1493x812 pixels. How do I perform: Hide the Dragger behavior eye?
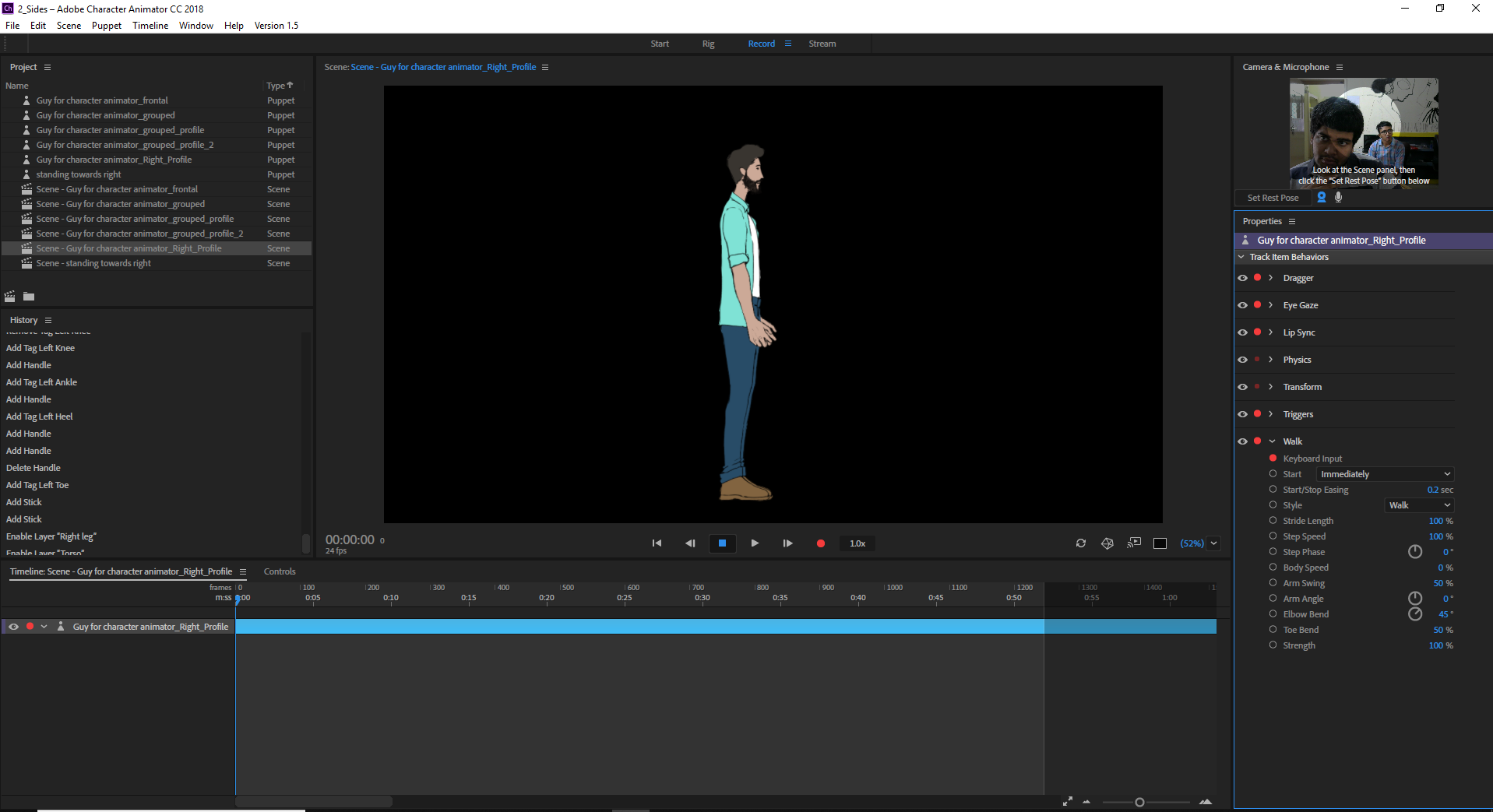pyautogui.click(x=1242, y=278)
